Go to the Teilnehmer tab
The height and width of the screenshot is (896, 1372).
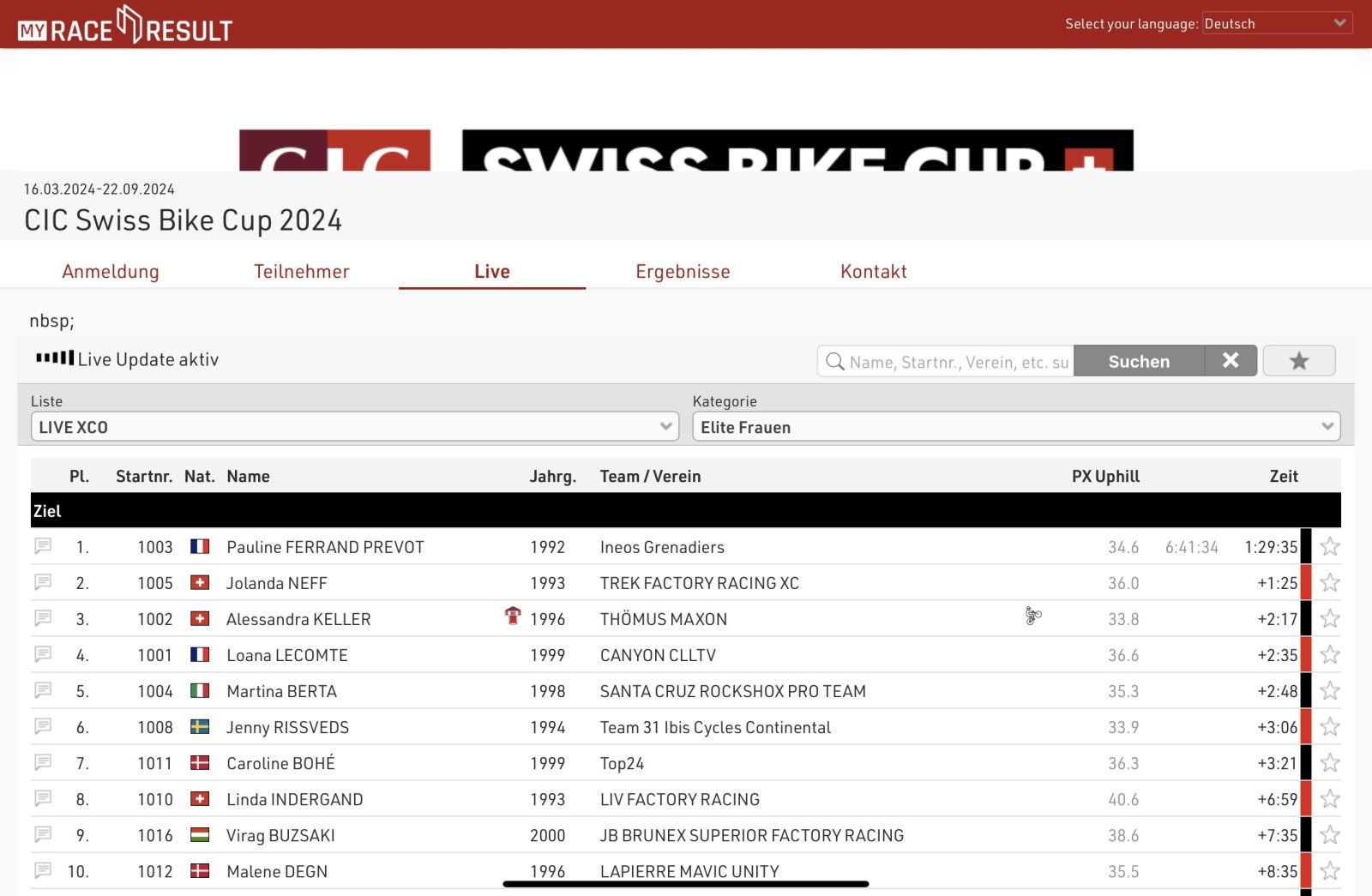(301, 272)
